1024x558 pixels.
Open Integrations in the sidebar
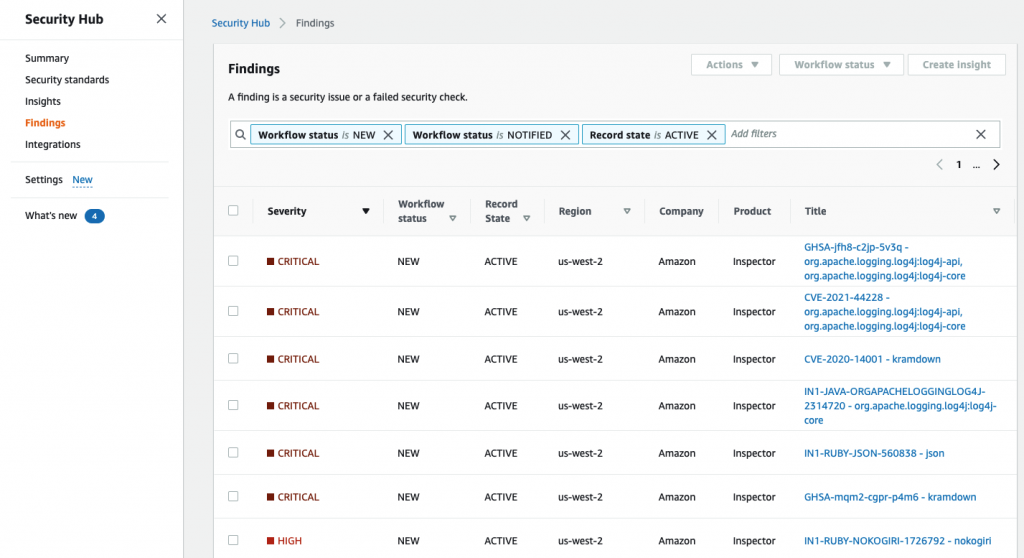point(53,144)
